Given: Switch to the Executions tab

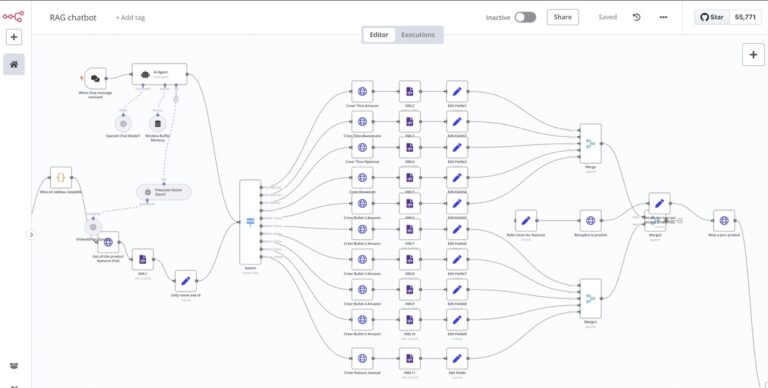Looking at the screenshot, I should click(418, 35).
